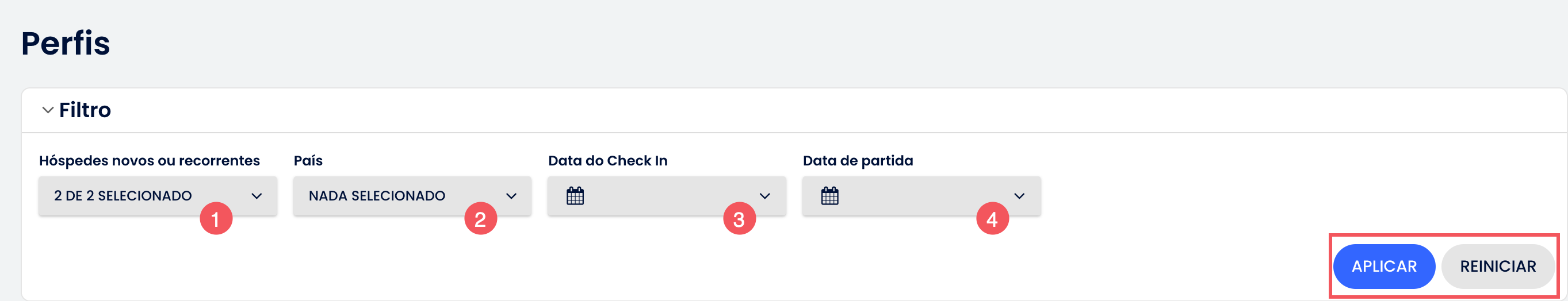Click the Perfis page title

(x=66, y=43)
